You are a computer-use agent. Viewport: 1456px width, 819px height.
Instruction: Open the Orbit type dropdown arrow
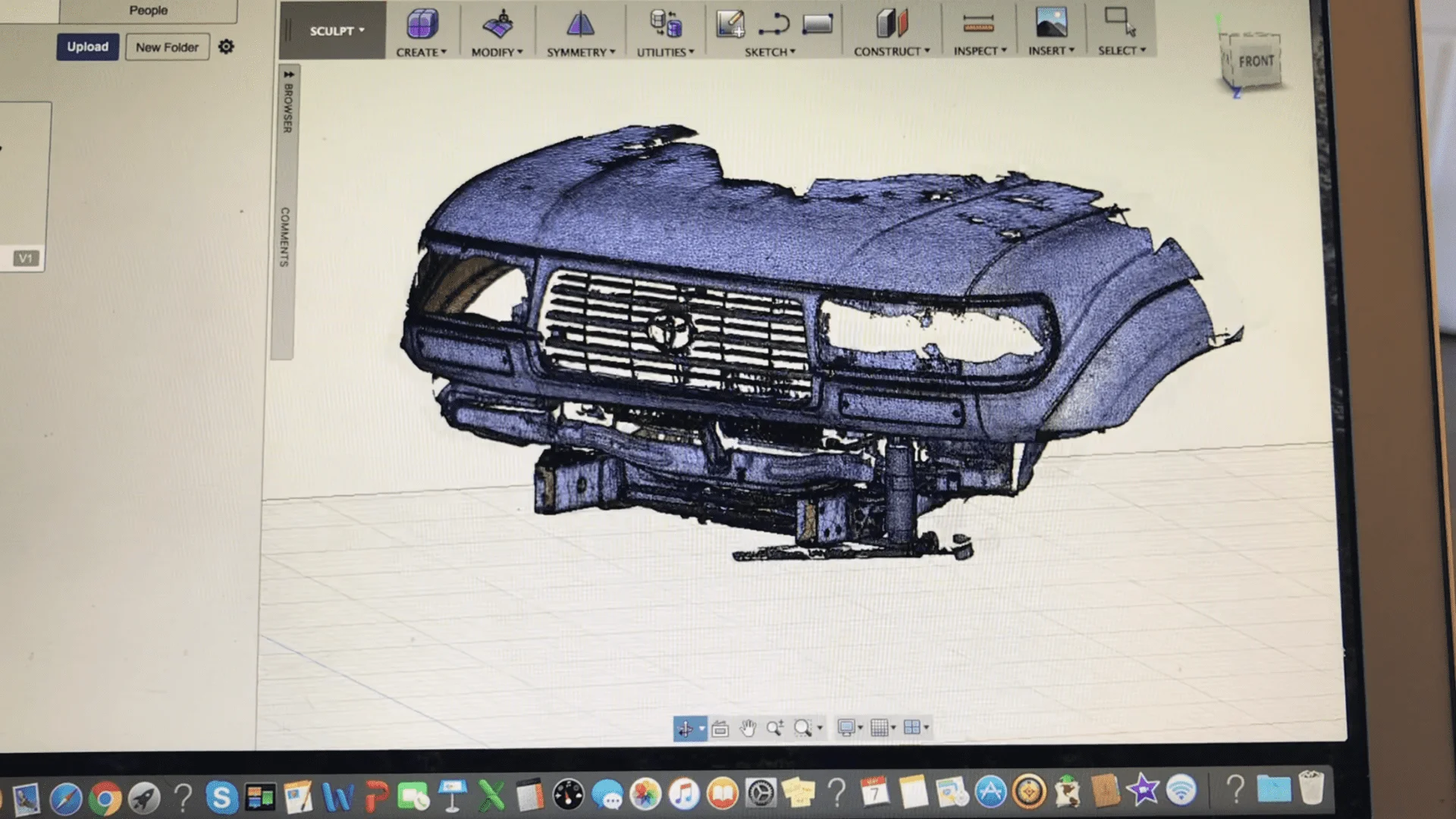point(701,730)
